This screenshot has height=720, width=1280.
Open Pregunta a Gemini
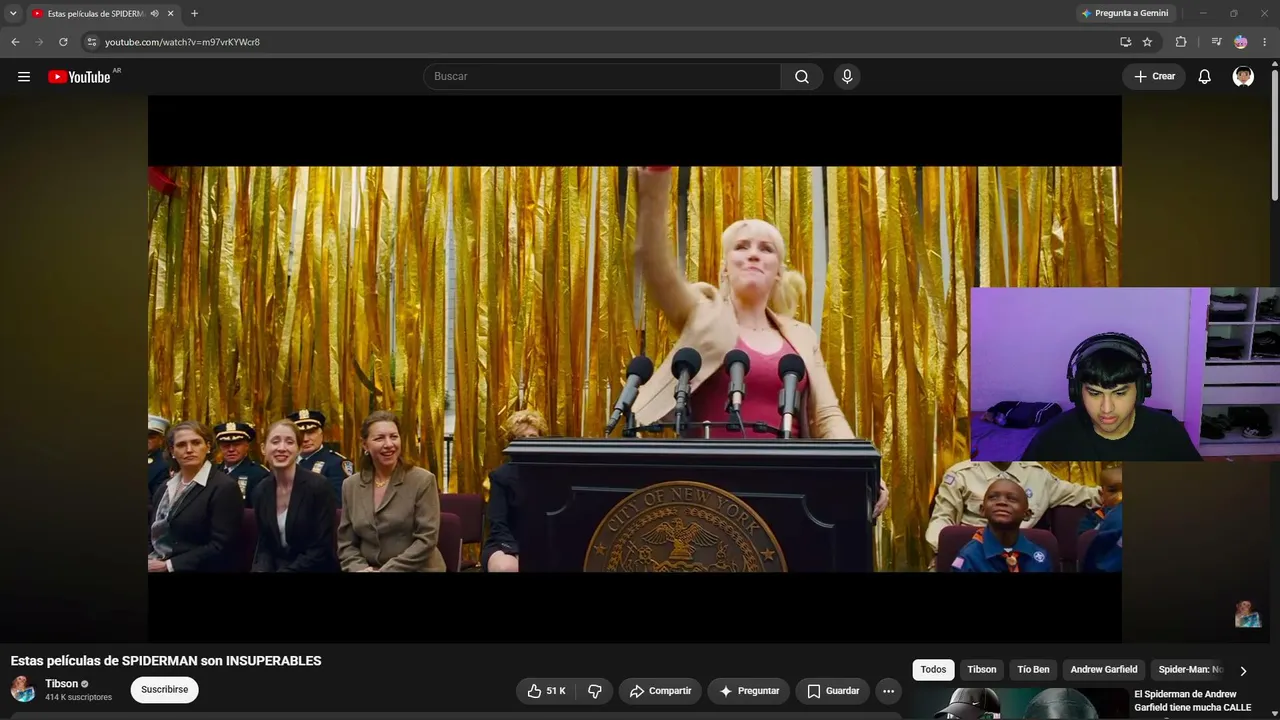tap(1124, 13)
